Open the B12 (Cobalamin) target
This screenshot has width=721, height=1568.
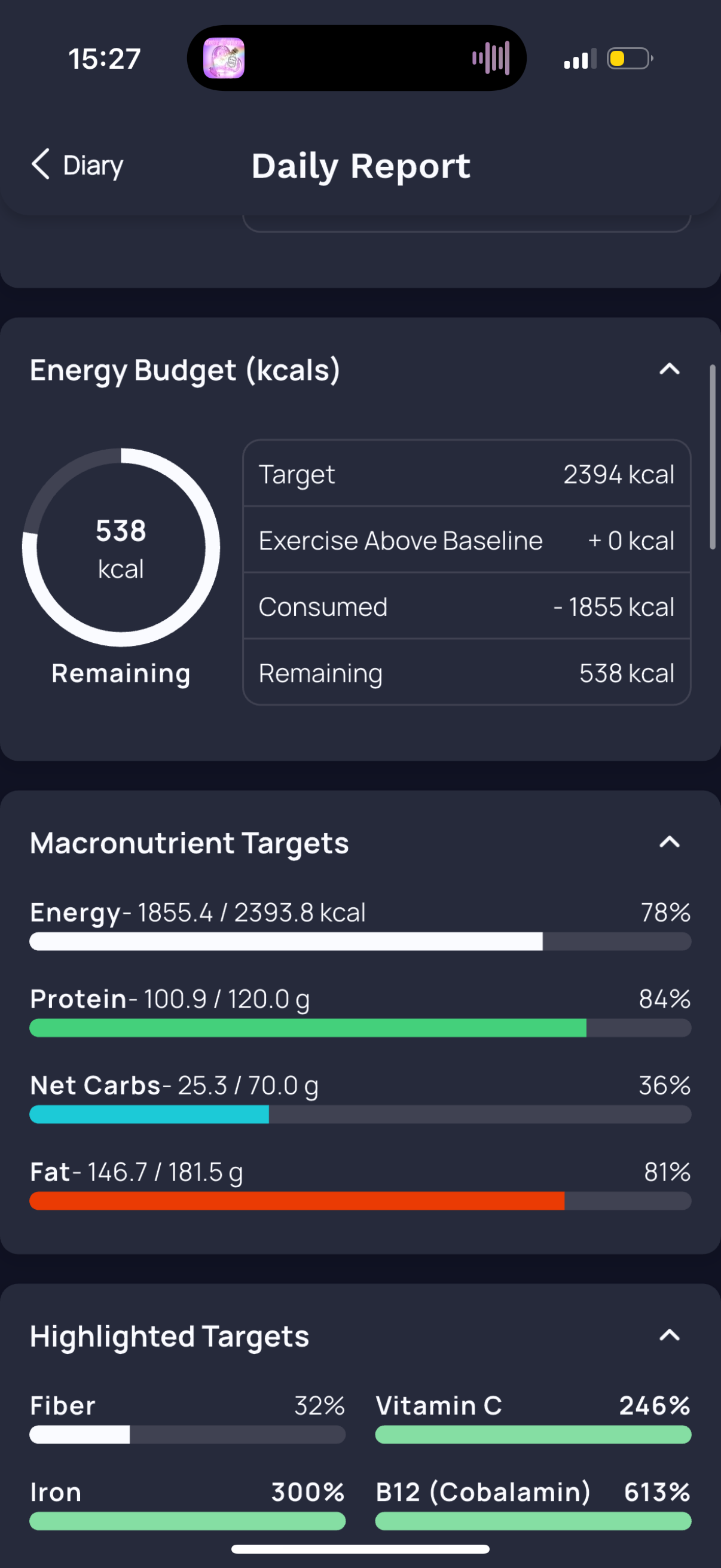pyautogui.click(x=533, y=1505)
